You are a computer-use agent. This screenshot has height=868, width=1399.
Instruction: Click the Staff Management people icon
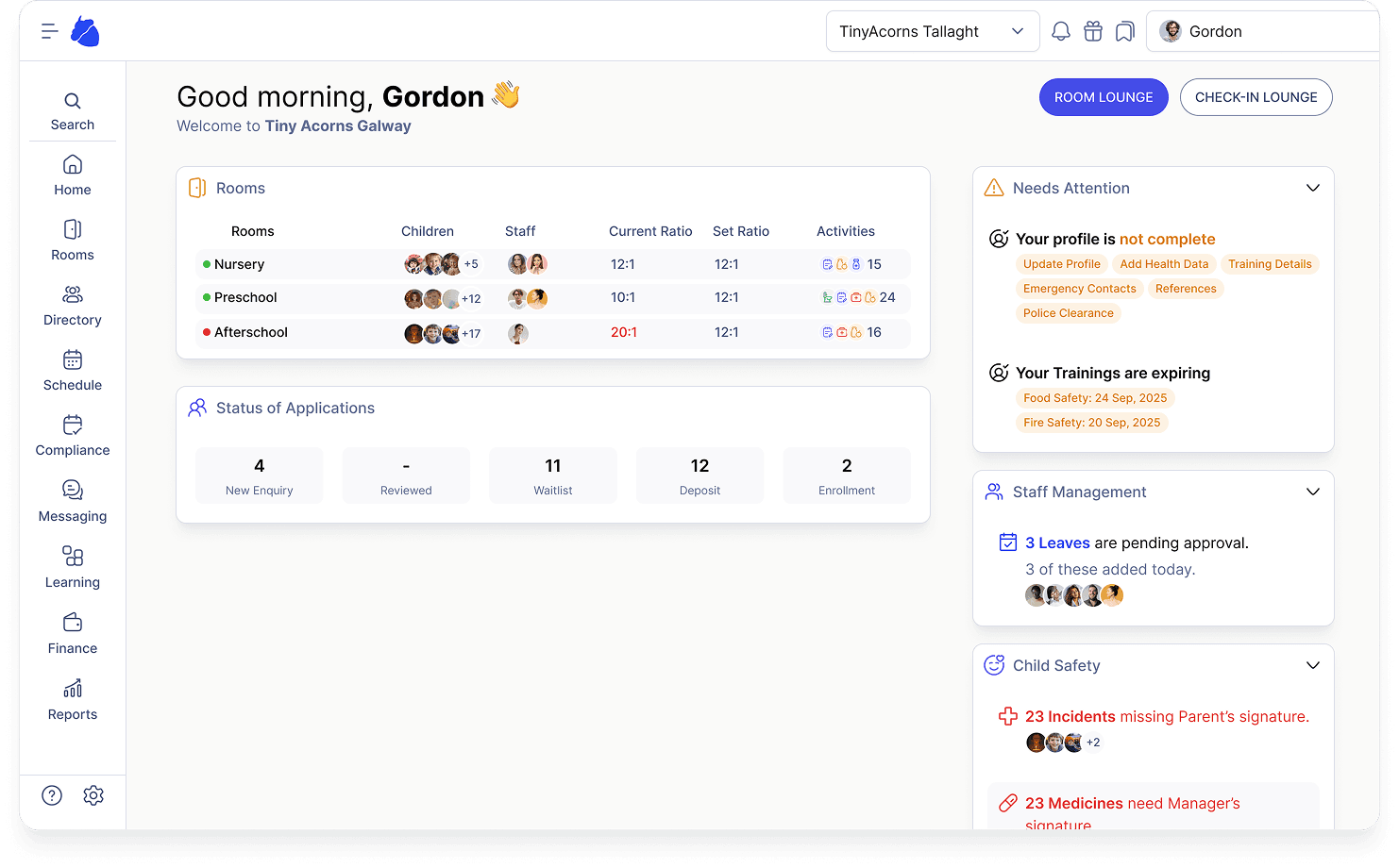(x=994, y=492)
